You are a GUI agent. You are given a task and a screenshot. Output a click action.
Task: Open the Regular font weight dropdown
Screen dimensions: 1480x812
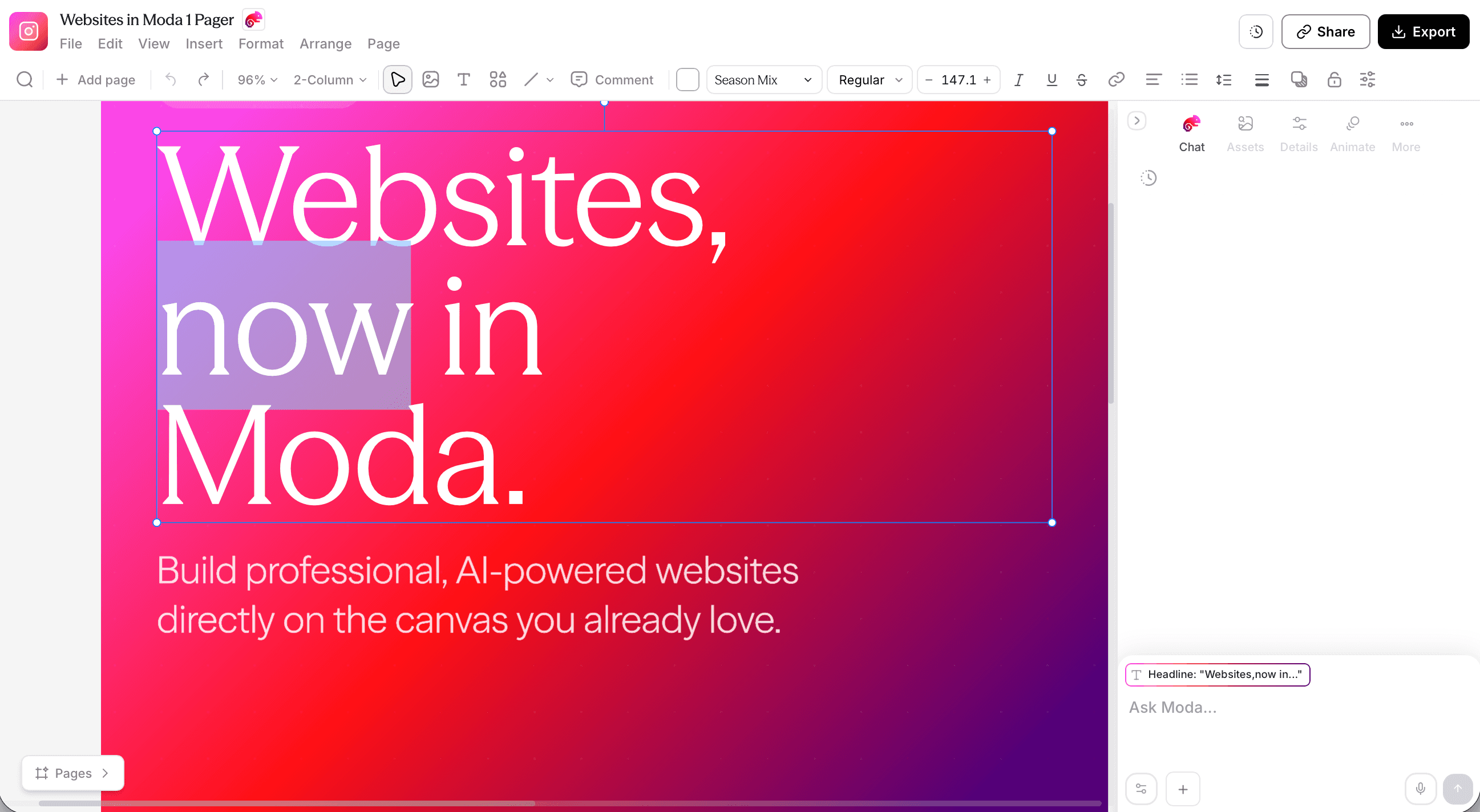(870, 79)
